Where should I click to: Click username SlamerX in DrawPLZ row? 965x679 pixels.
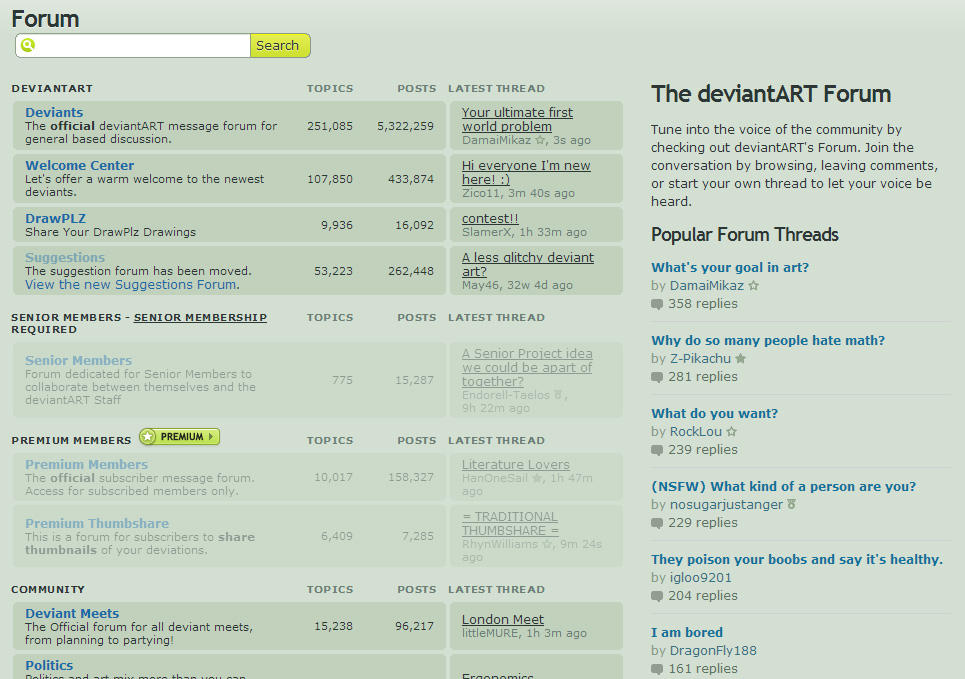486,232
